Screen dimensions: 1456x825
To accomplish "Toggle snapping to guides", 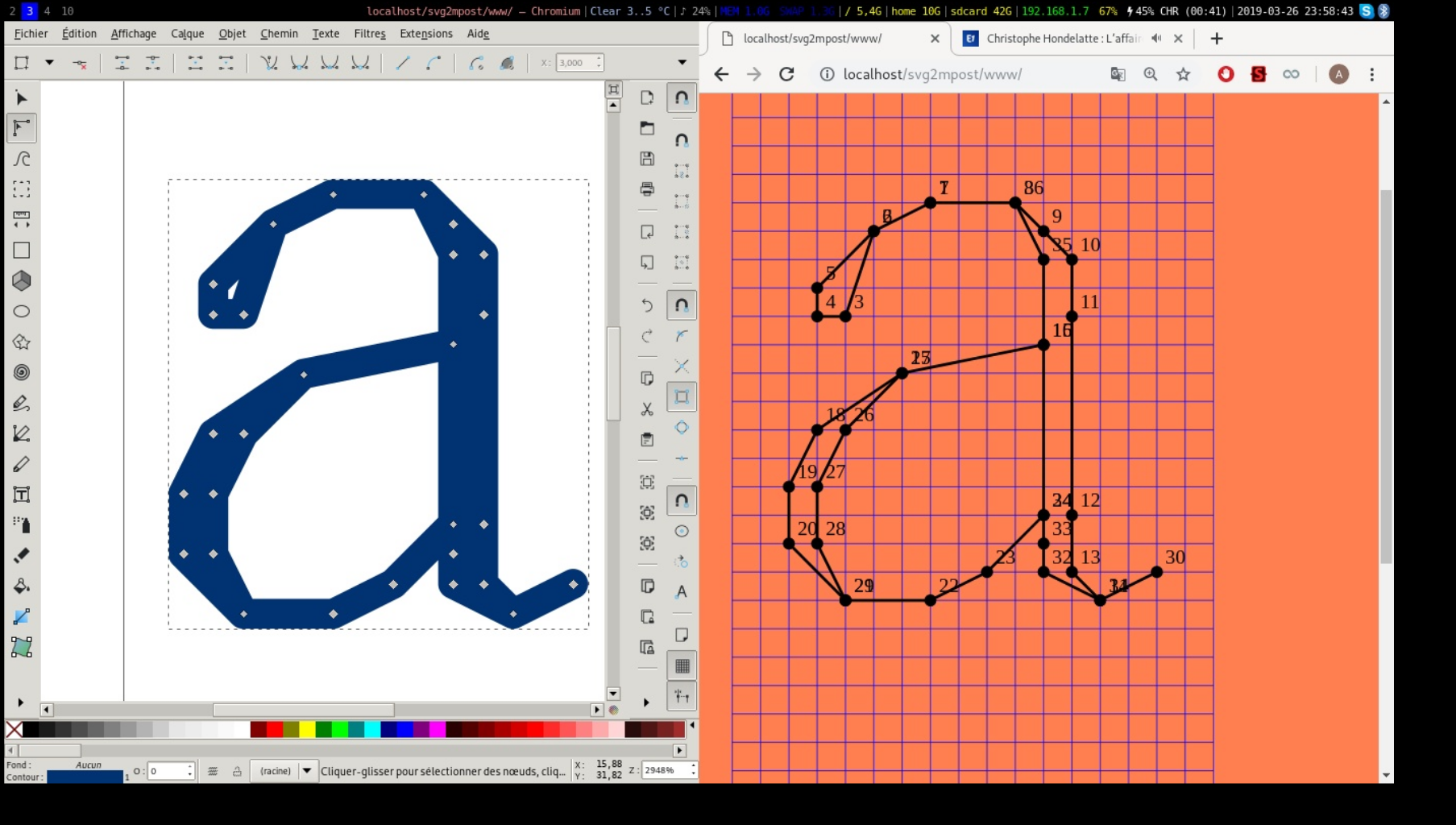I will (x=682, y=696).
